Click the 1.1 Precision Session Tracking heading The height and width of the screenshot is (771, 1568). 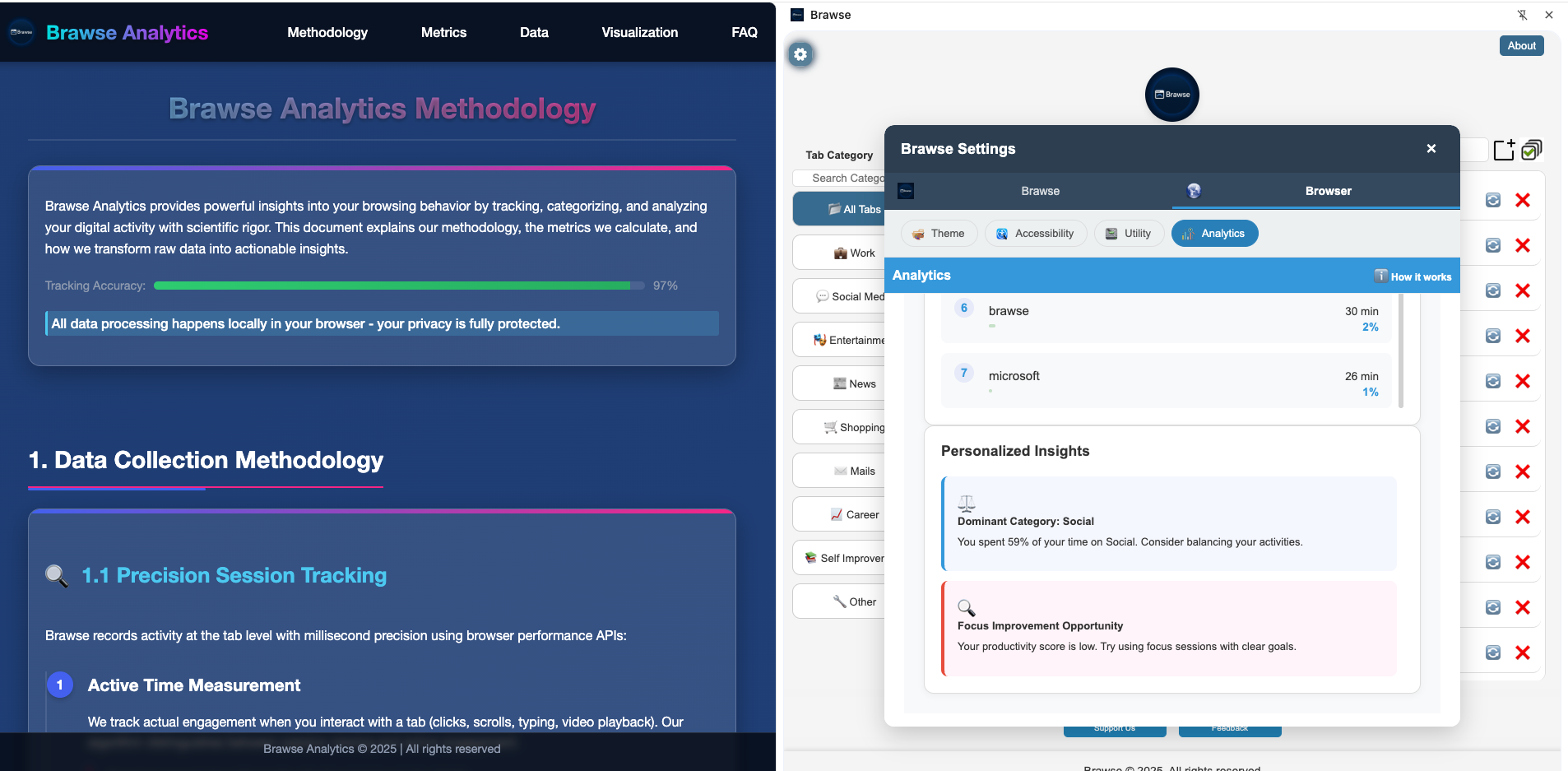234,575
